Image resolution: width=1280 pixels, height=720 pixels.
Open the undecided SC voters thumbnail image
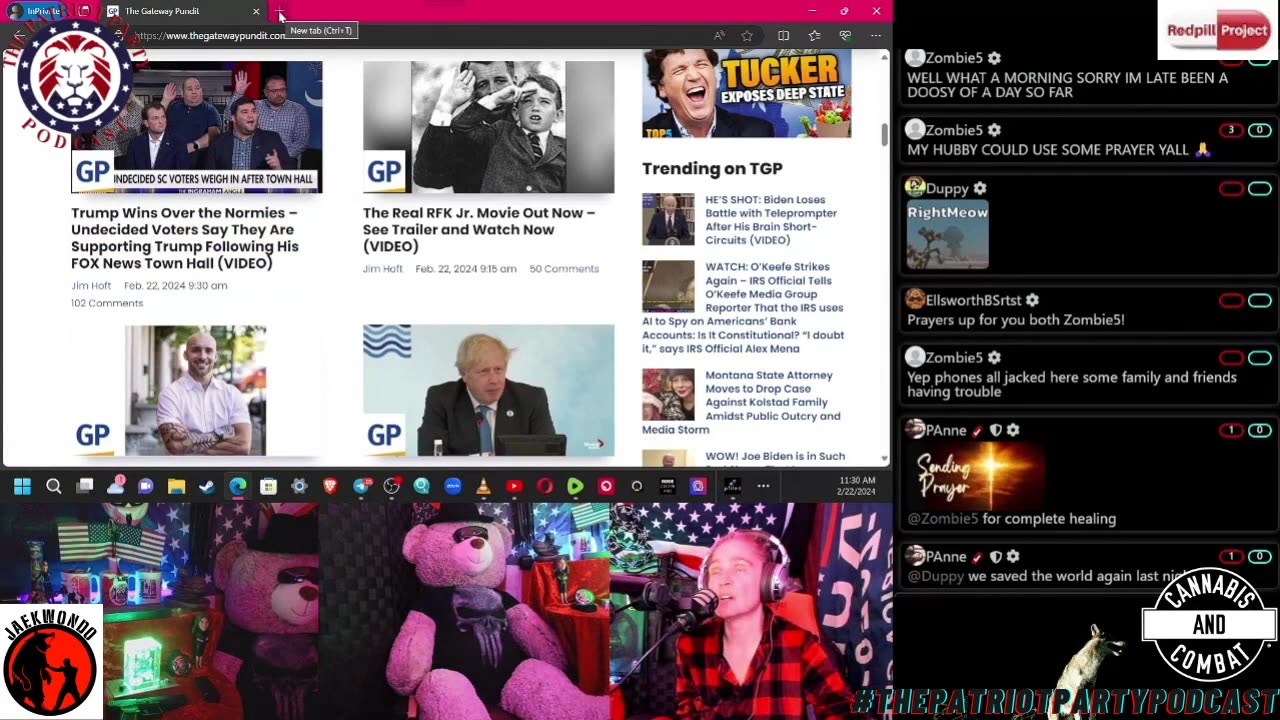tap(197, 127)
